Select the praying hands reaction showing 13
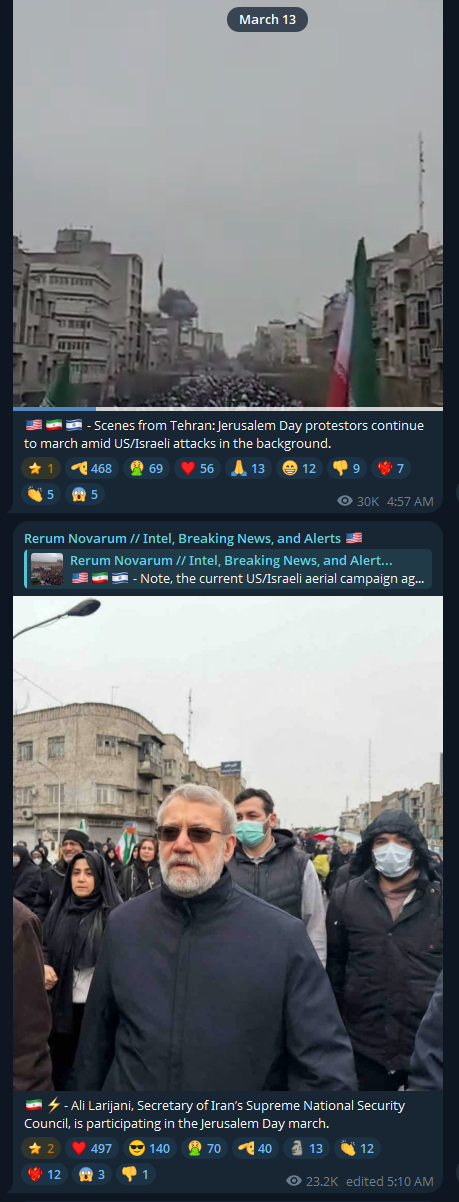 point(247,468)
